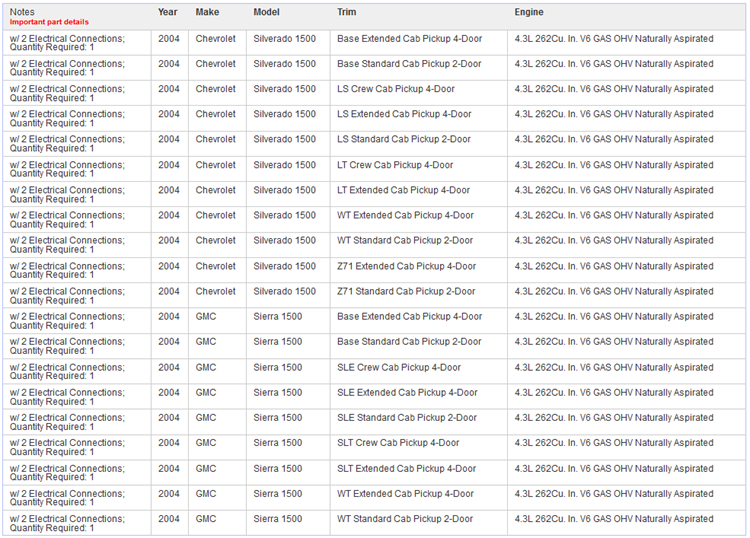
Task: Click the Model column header
Action: pos(267,12)
